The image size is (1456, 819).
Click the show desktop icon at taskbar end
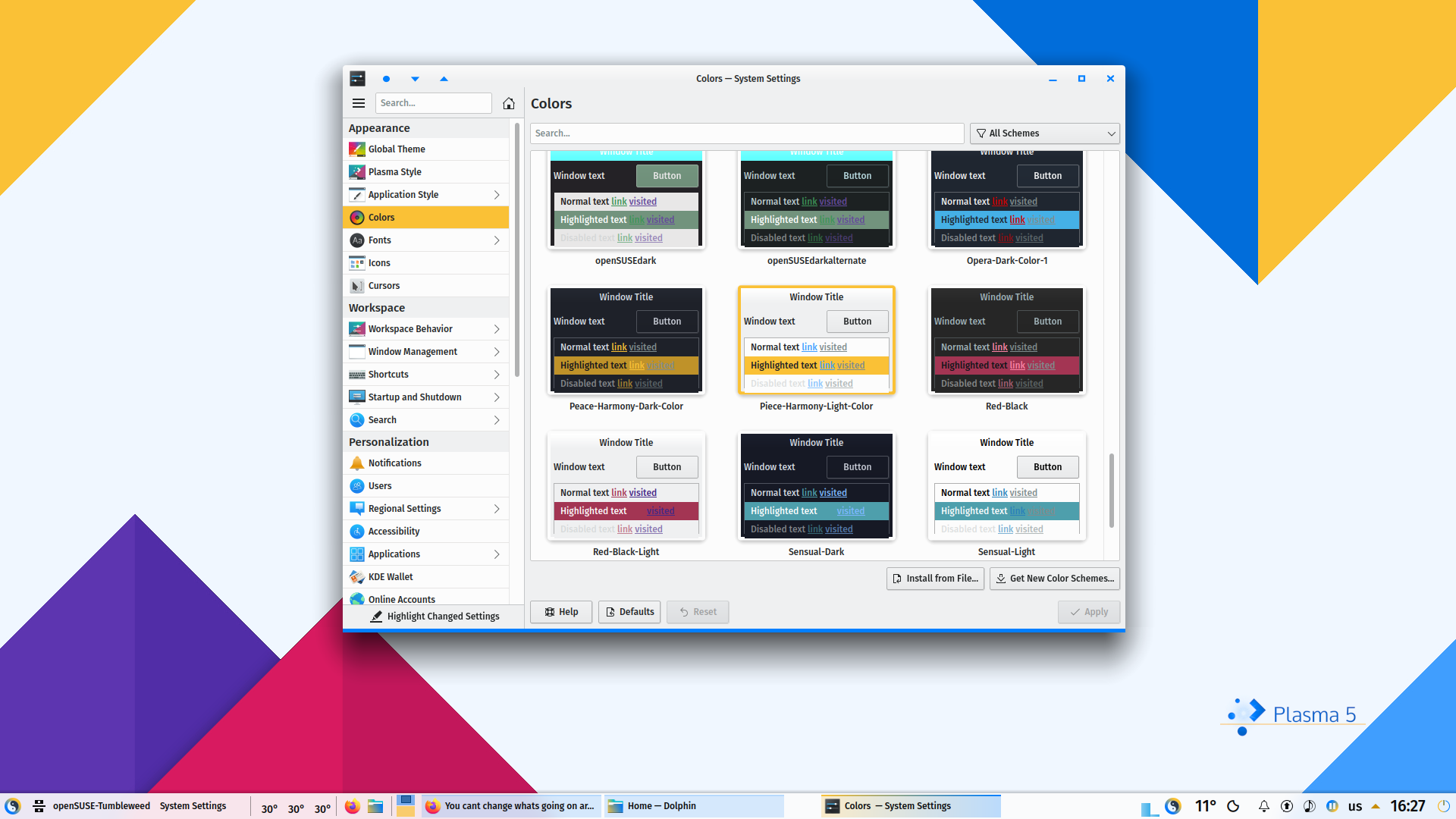click(x=1444, y=806)
